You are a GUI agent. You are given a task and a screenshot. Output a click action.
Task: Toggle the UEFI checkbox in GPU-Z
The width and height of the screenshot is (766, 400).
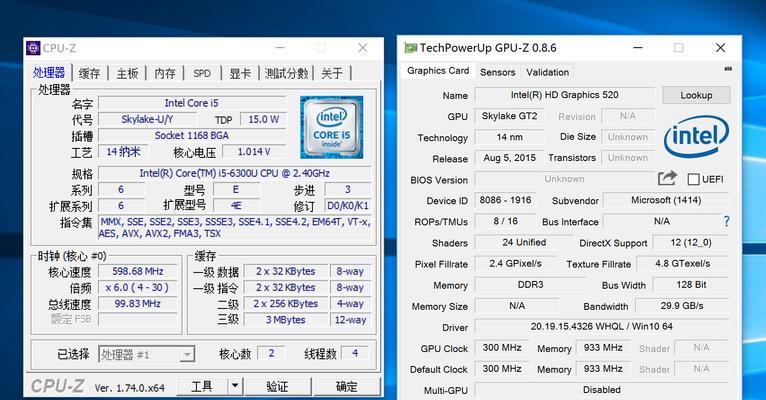pyautogui.click(x=693, y=179)
